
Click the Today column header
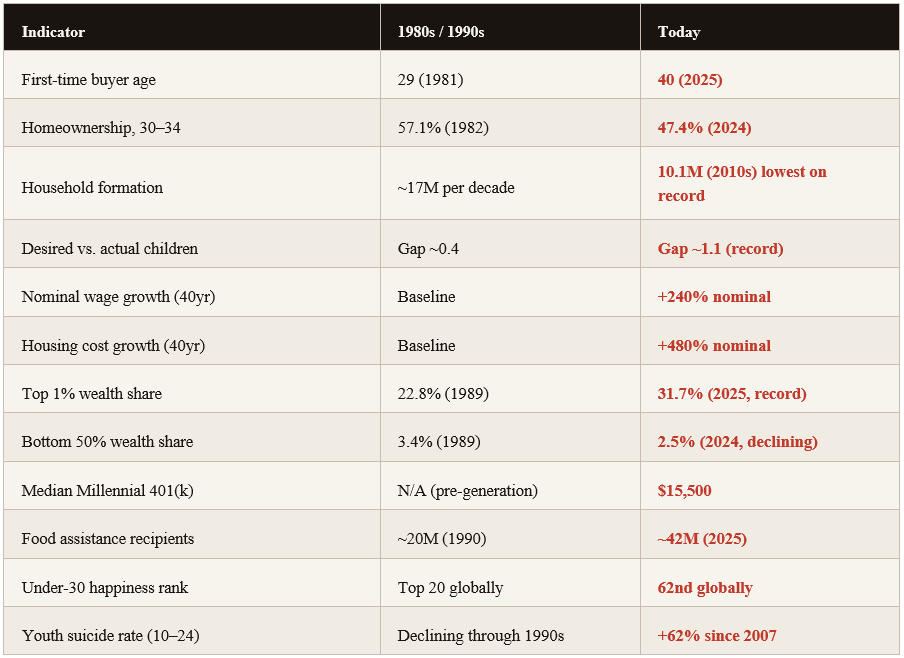(x=679, y=32)
